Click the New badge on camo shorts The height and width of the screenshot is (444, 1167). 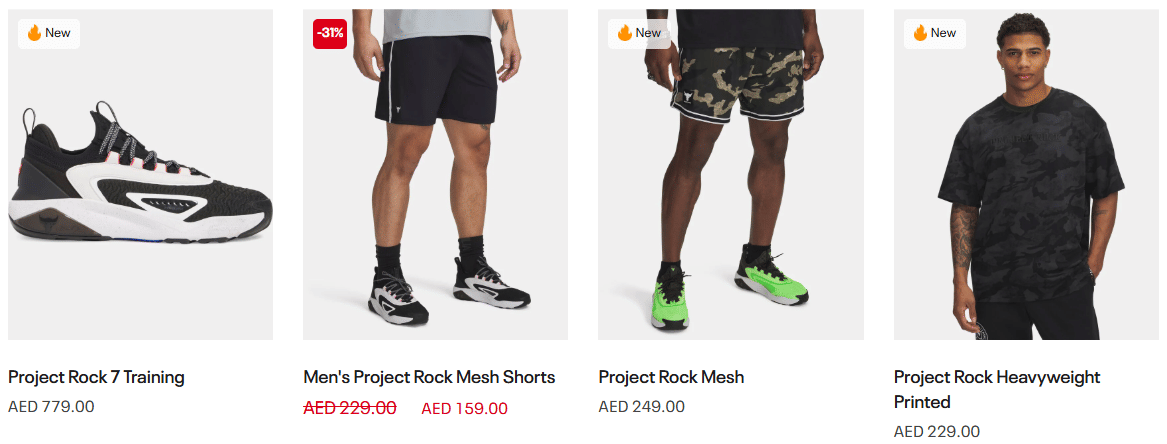pyautogui.click(x=639, y=33)
